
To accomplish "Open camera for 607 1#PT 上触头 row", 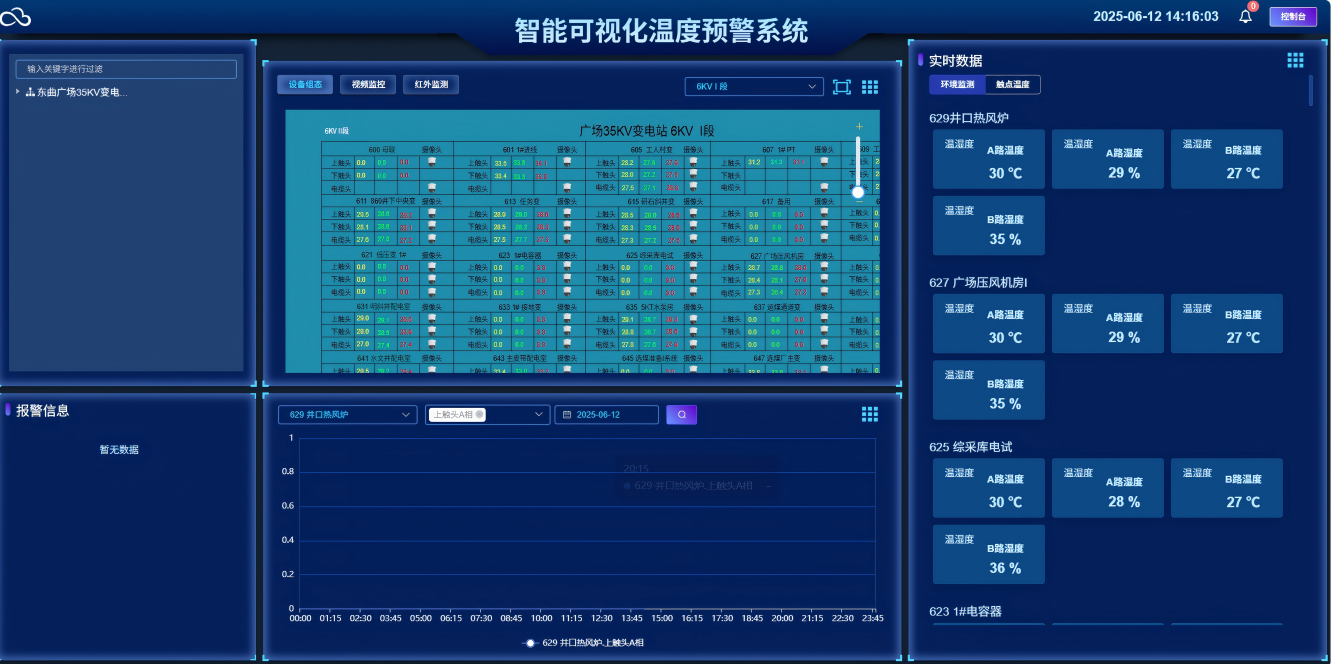I will (824, 162).
